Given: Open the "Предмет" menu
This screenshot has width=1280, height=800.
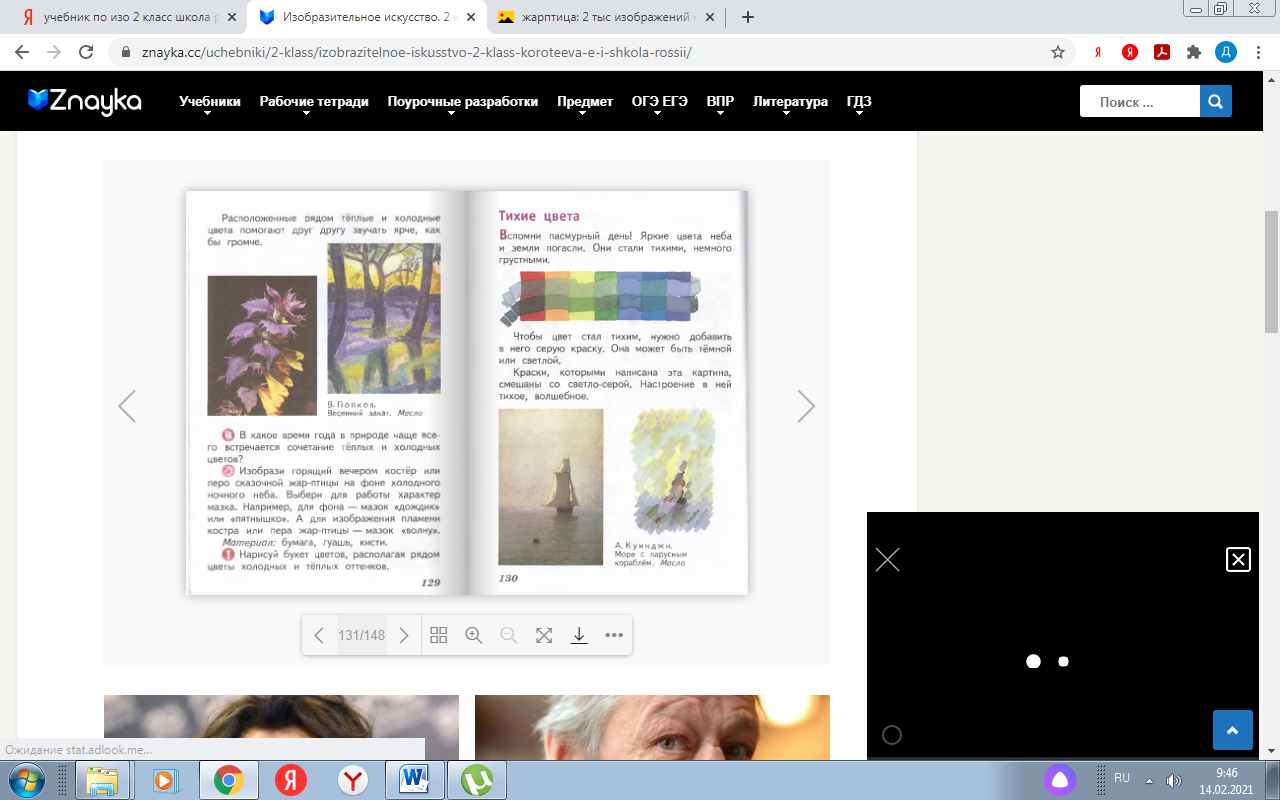Looking at the screenshot, I should point(585,102).
